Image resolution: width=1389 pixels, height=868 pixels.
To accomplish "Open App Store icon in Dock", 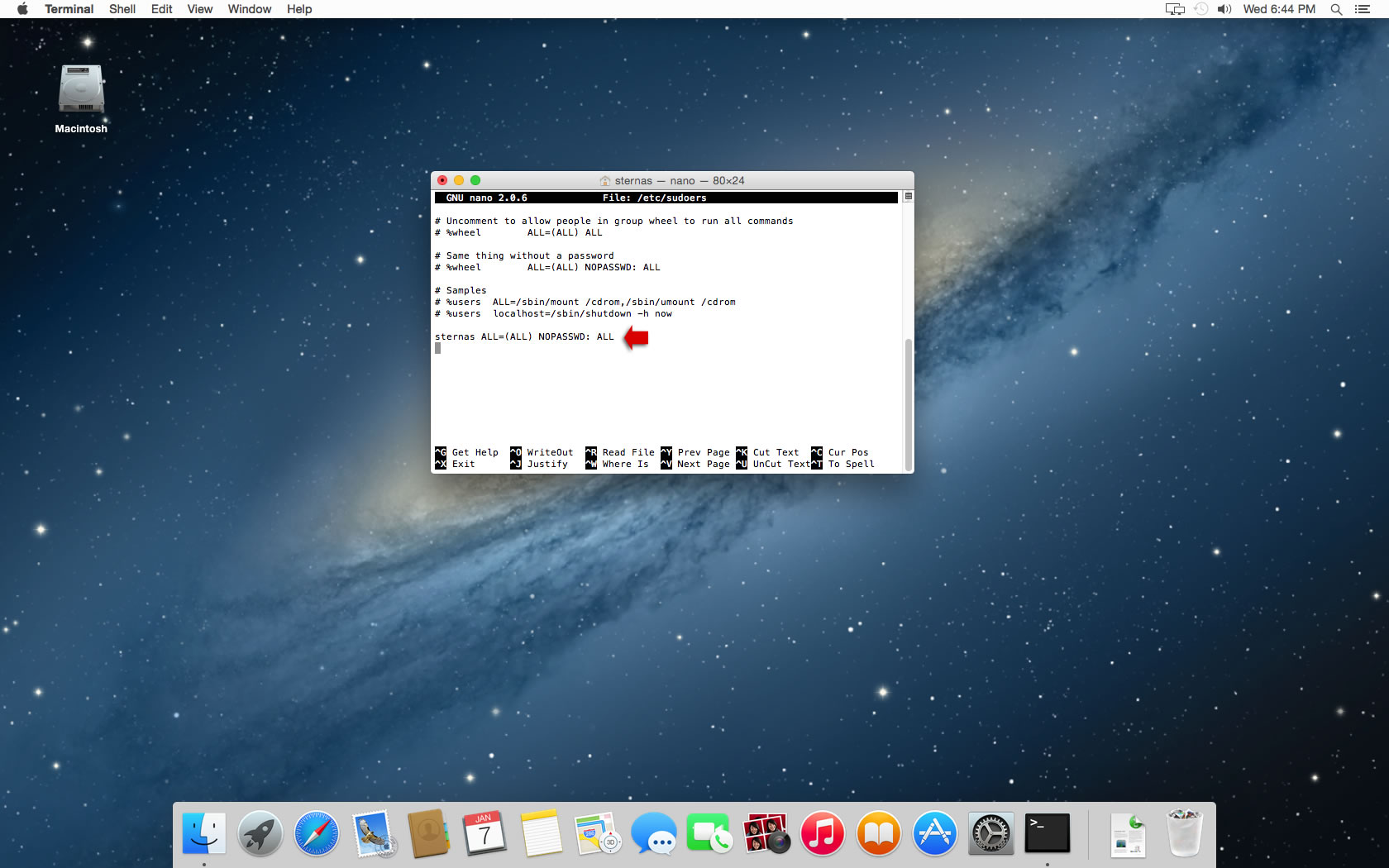I will coord(935,833).
